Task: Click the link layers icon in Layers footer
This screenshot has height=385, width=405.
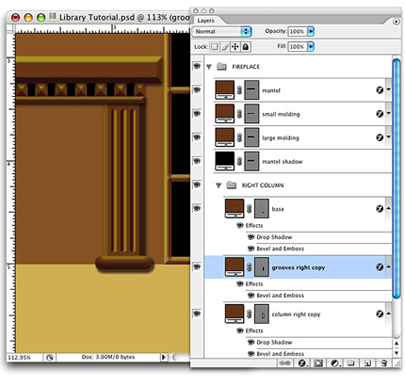Action: (x=284, y=363)
